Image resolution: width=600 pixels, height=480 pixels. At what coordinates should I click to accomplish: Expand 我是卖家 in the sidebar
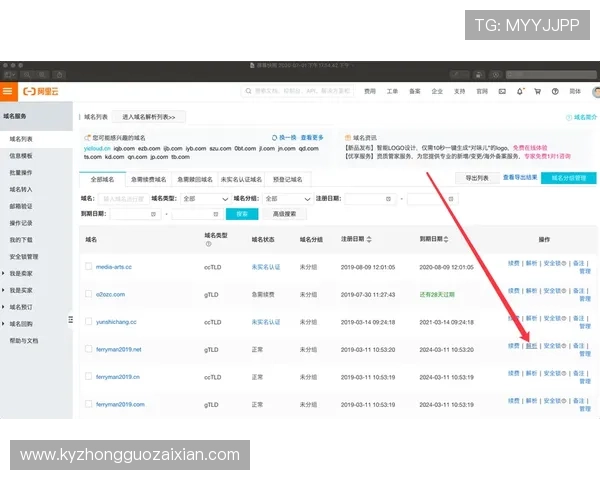point(3,273)
